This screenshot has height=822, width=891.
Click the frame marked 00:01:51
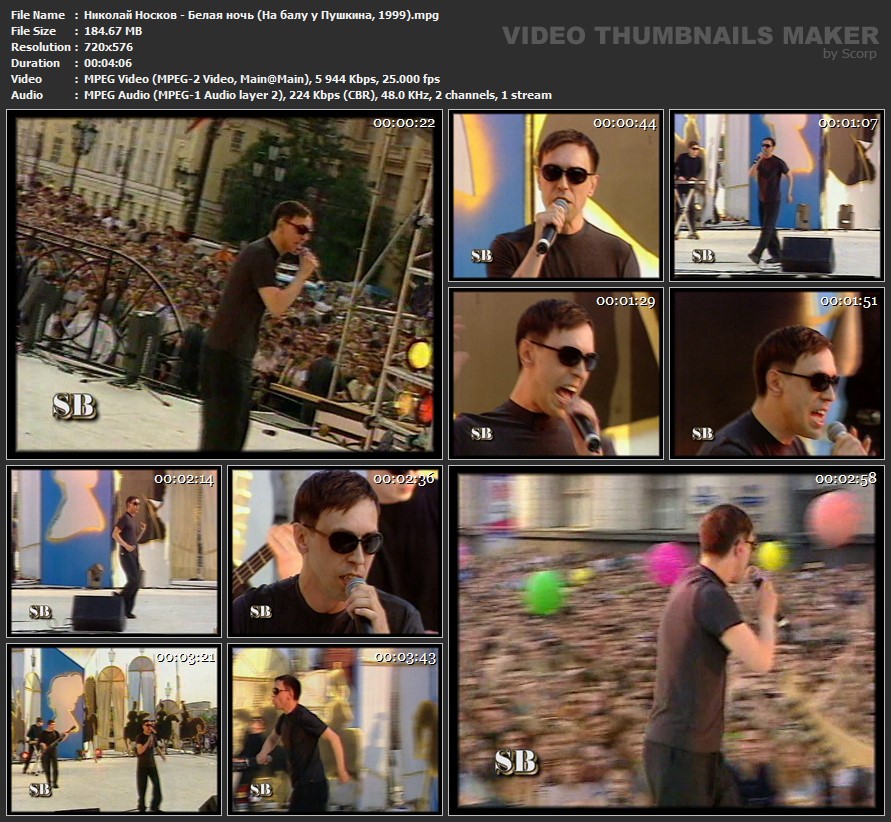[777, 373]
